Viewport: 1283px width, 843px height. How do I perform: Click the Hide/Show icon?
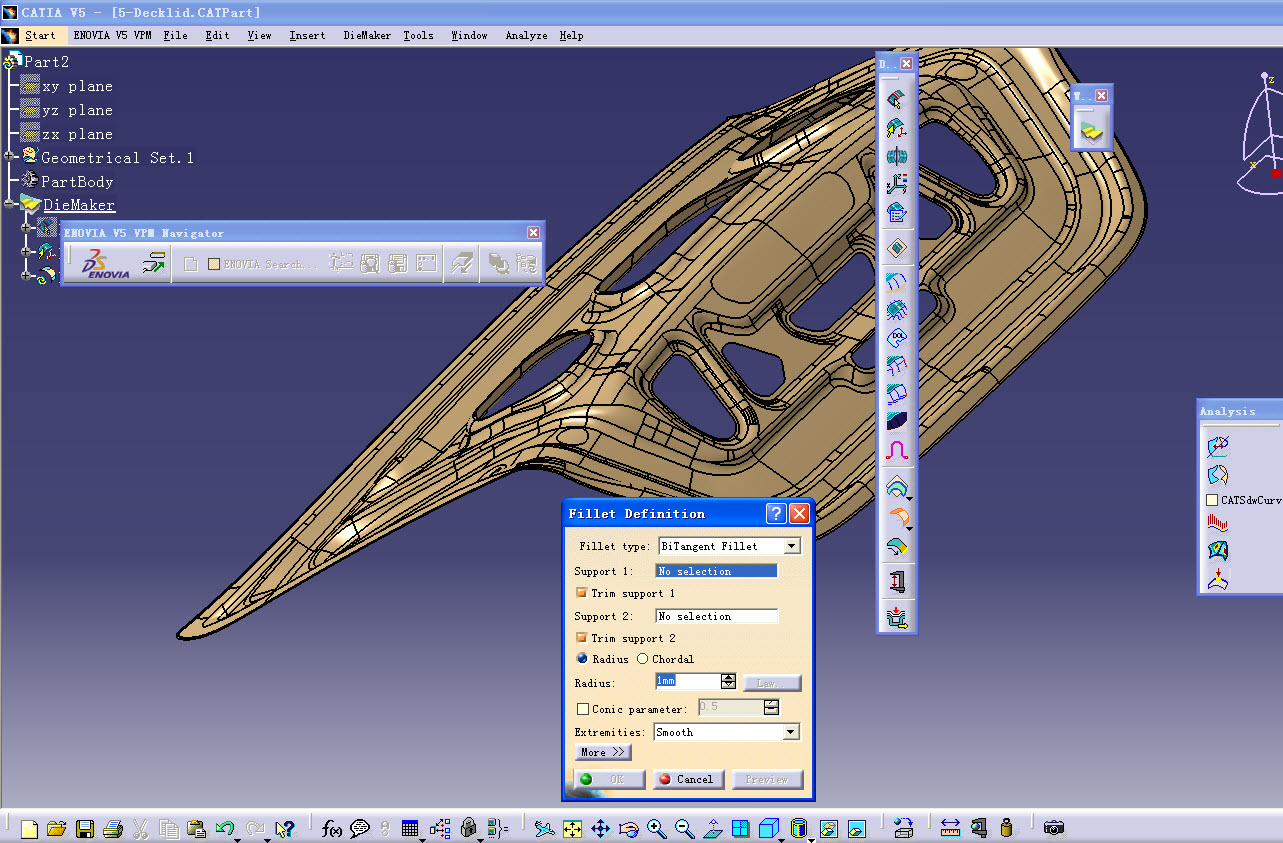pyautogui.click(x=829, y=828)
